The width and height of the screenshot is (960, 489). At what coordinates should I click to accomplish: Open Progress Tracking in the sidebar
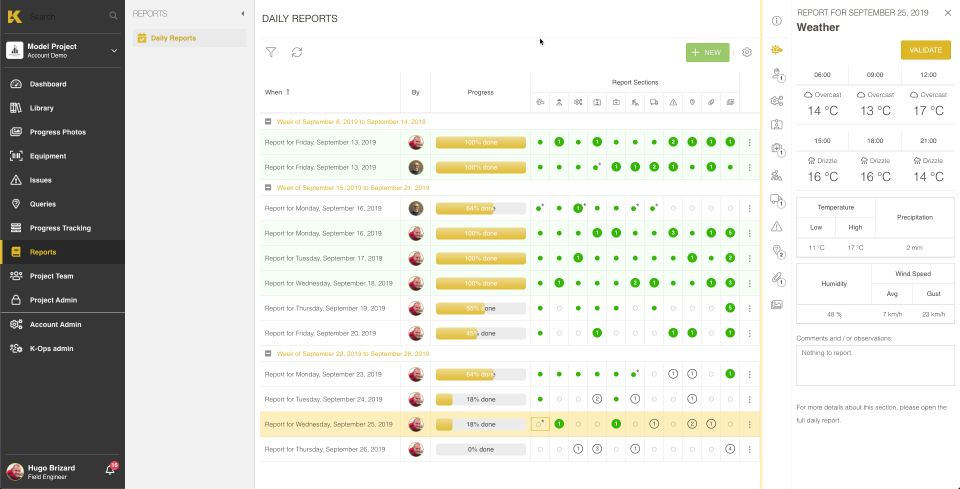click(60, 228)
